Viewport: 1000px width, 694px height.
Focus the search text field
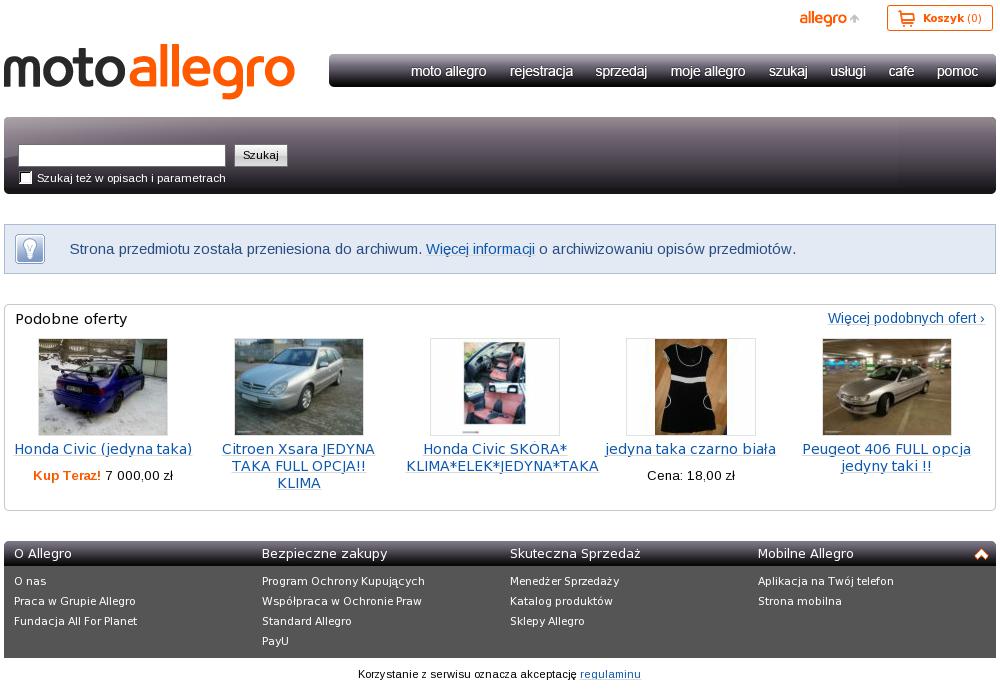coord(122,155)
